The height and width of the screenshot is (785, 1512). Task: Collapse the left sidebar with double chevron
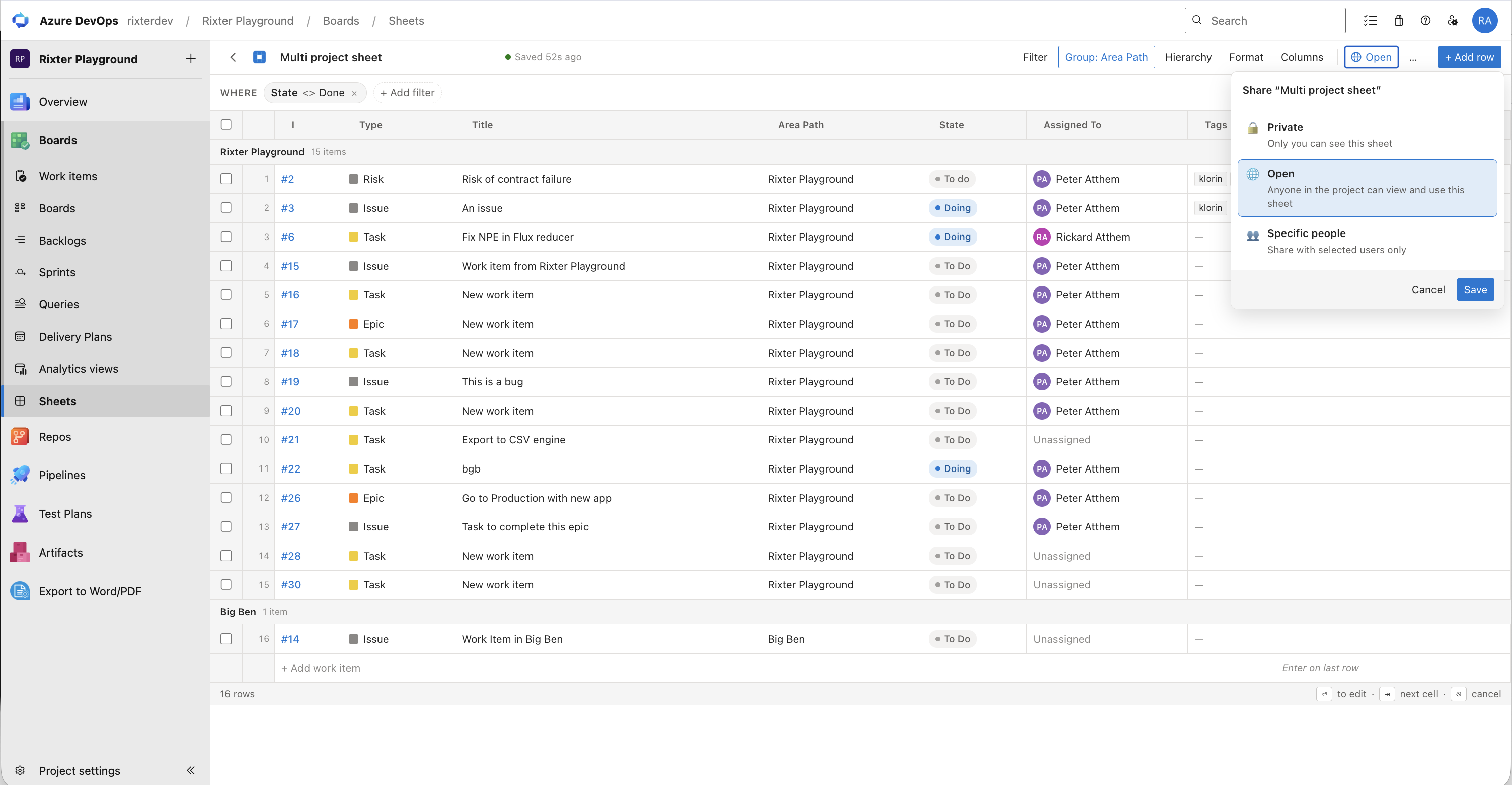point(191,771)
